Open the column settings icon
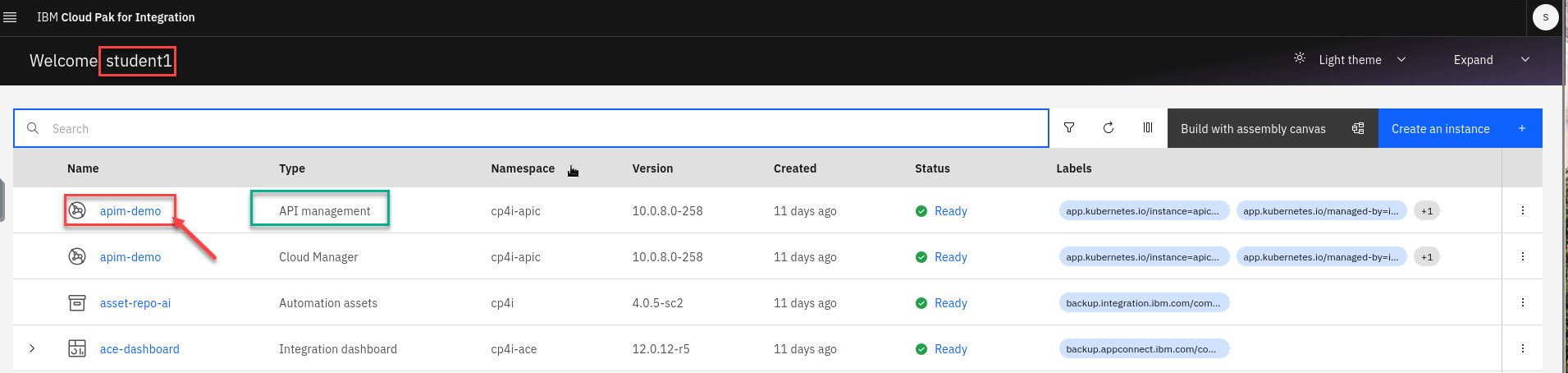1568x373 pixels. point(1148,128)
